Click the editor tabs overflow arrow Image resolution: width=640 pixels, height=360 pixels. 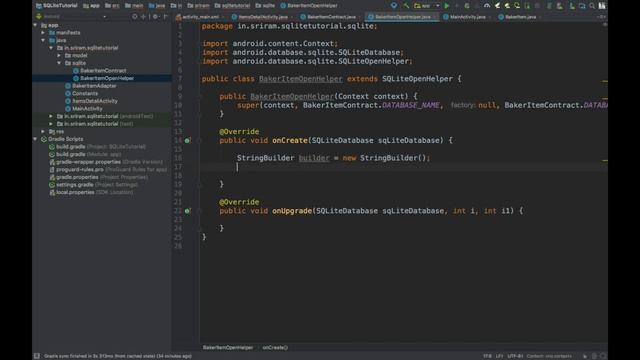tap(601, 17)
